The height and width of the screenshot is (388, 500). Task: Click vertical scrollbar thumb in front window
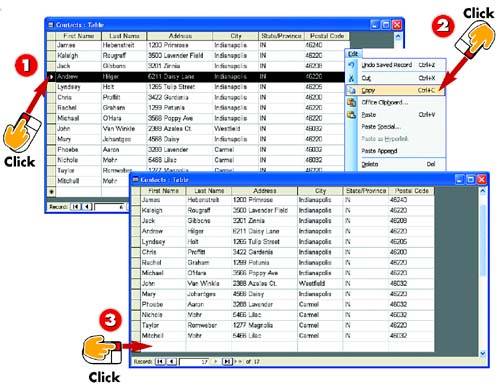[483, 240]
